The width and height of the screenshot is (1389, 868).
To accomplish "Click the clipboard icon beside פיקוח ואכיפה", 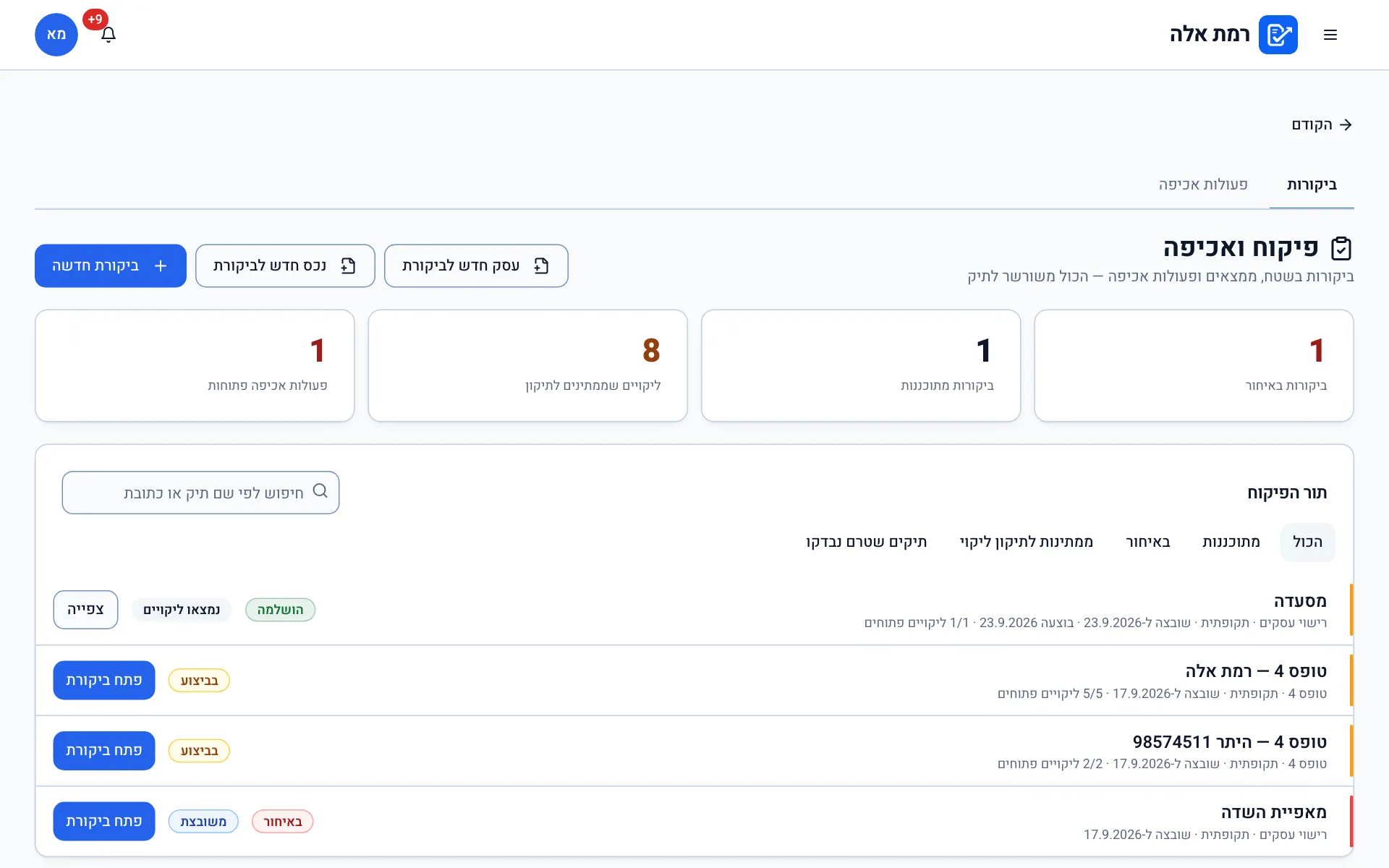I will pyautogui.click(x=1341, y=248).
